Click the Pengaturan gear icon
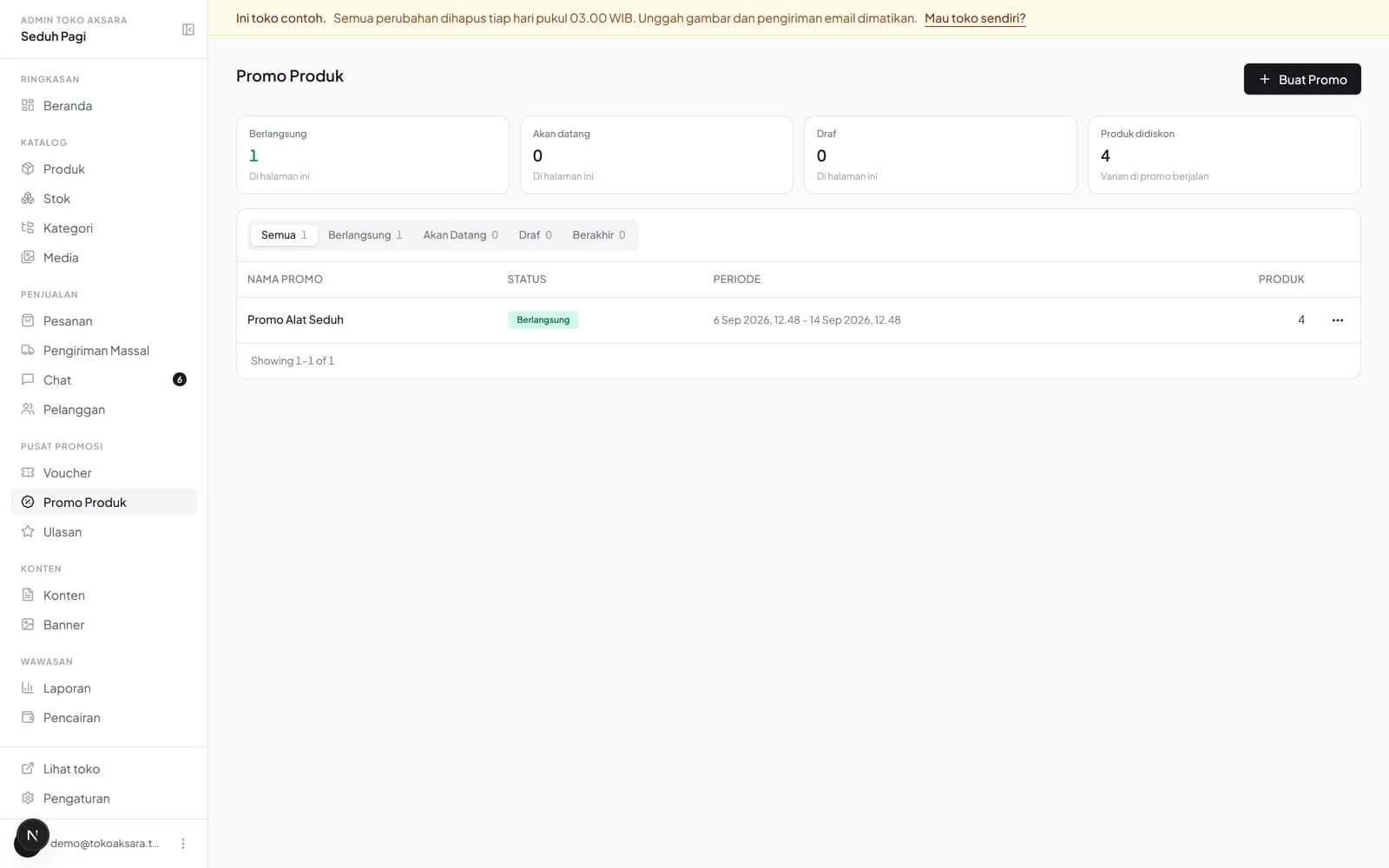This screenshot has width=1389, height=868. click(28, 798)
